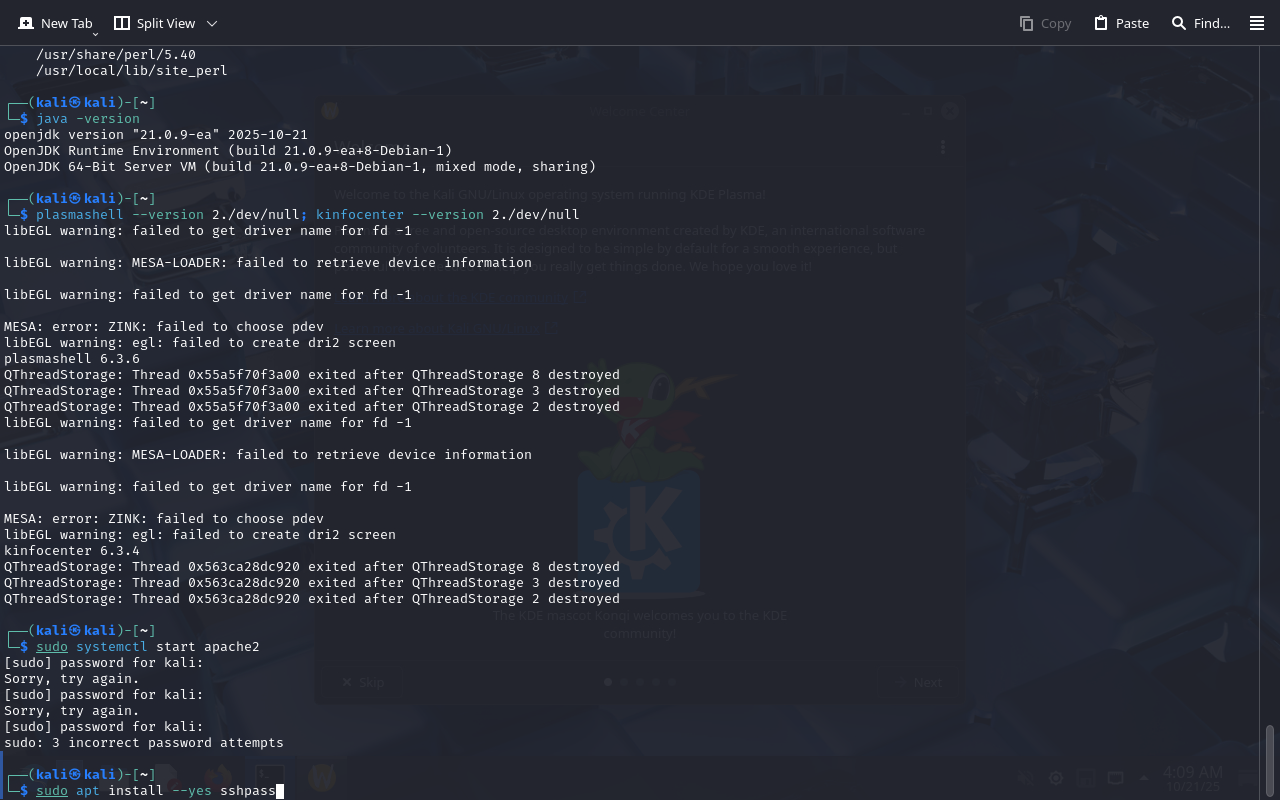Click the terminal vertical scrollbar handle

1271,760
